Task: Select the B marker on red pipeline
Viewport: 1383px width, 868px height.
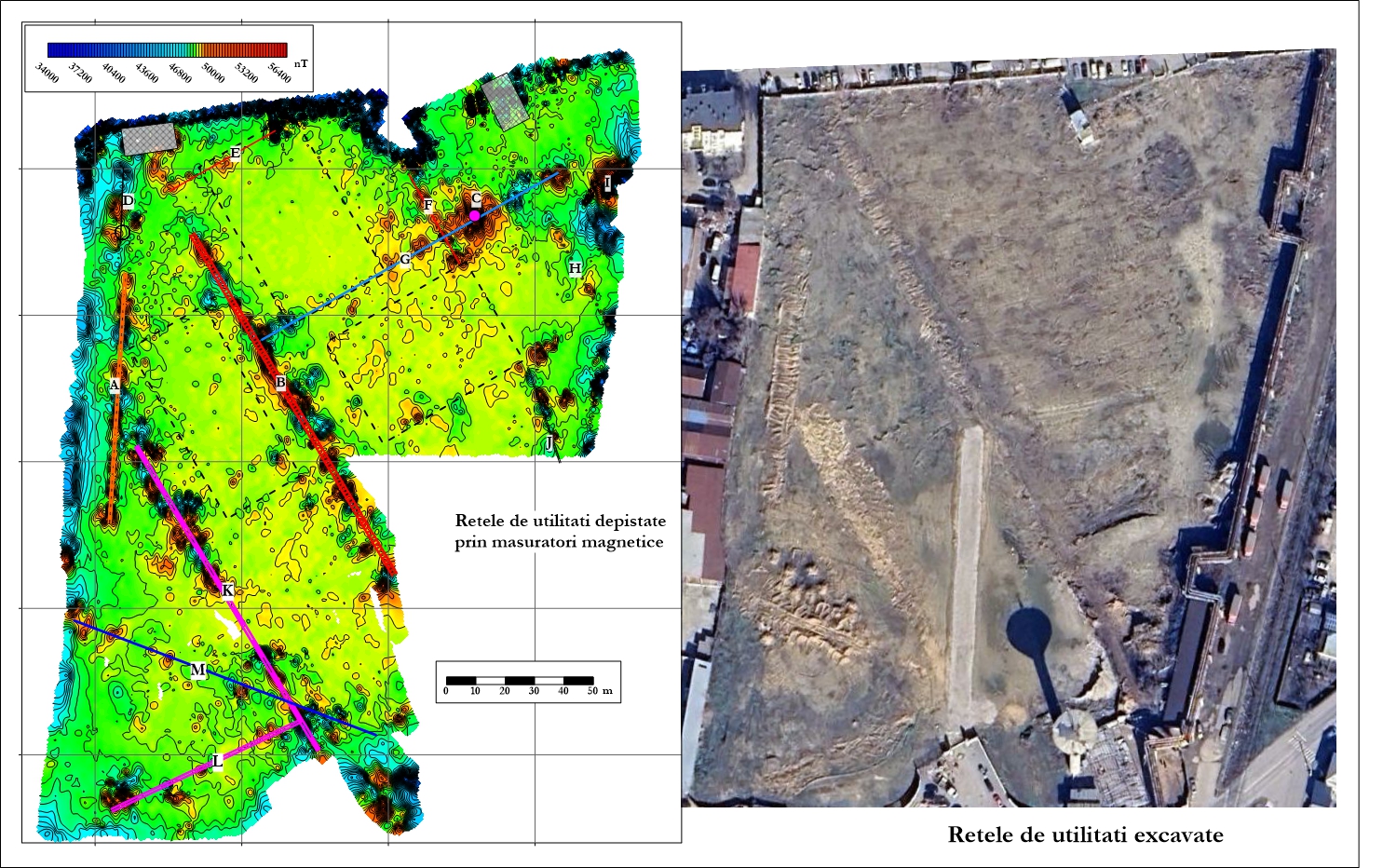Action: coord(279,382)
